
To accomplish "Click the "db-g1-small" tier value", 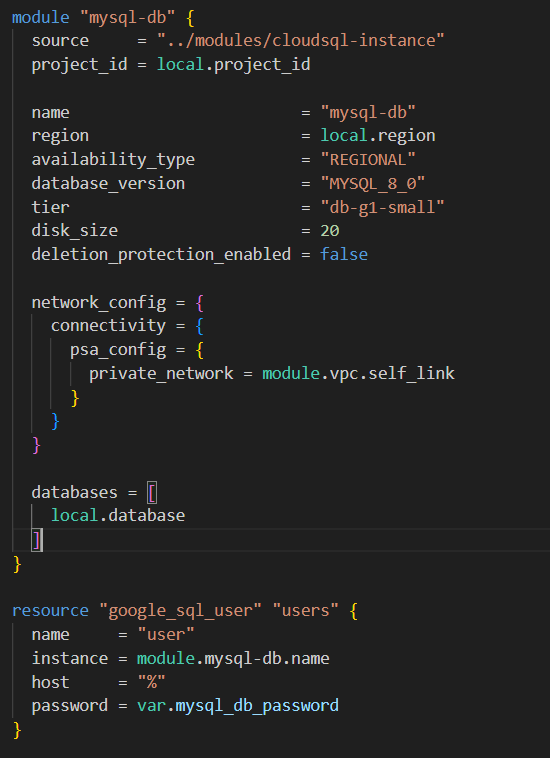I will [382, 207].
